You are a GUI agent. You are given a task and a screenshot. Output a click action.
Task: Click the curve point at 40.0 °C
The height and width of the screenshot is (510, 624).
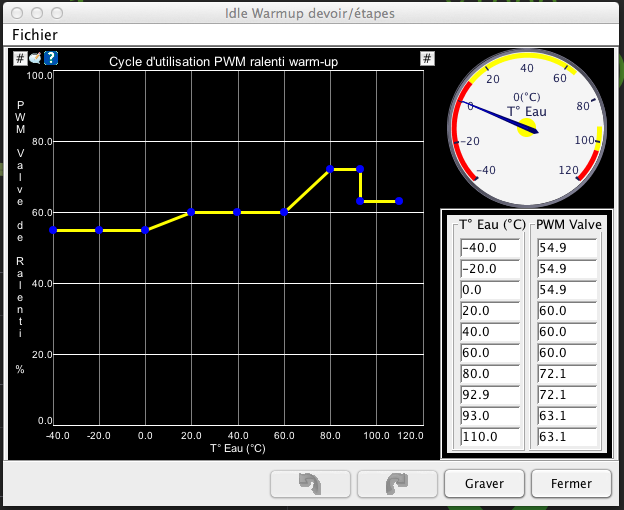coord(237,212)
